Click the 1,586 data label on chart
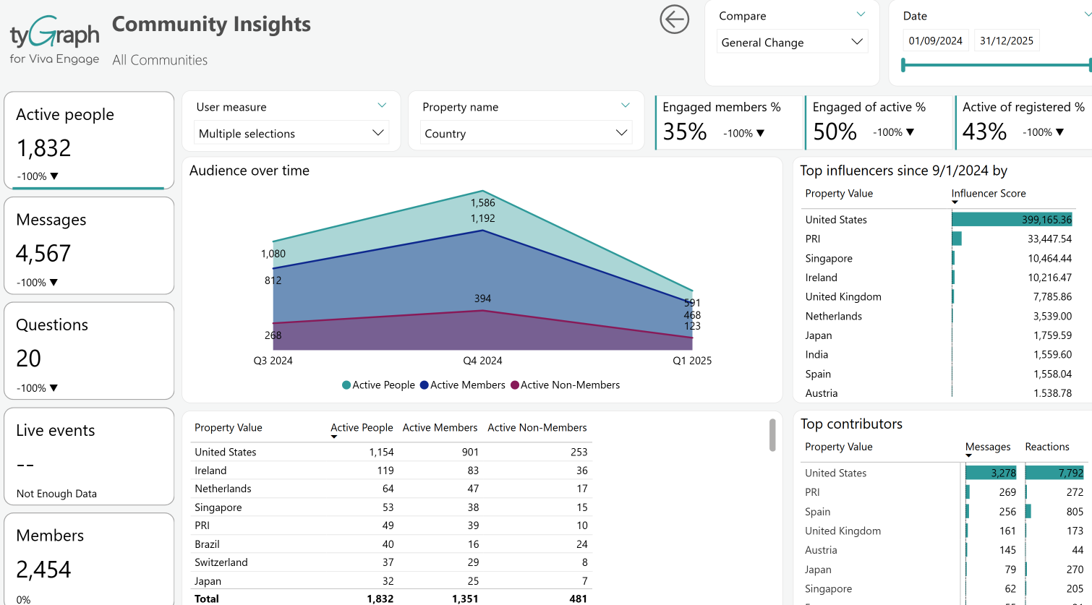The width and height of the screenshot is (1092, 605). coord(483,203)
